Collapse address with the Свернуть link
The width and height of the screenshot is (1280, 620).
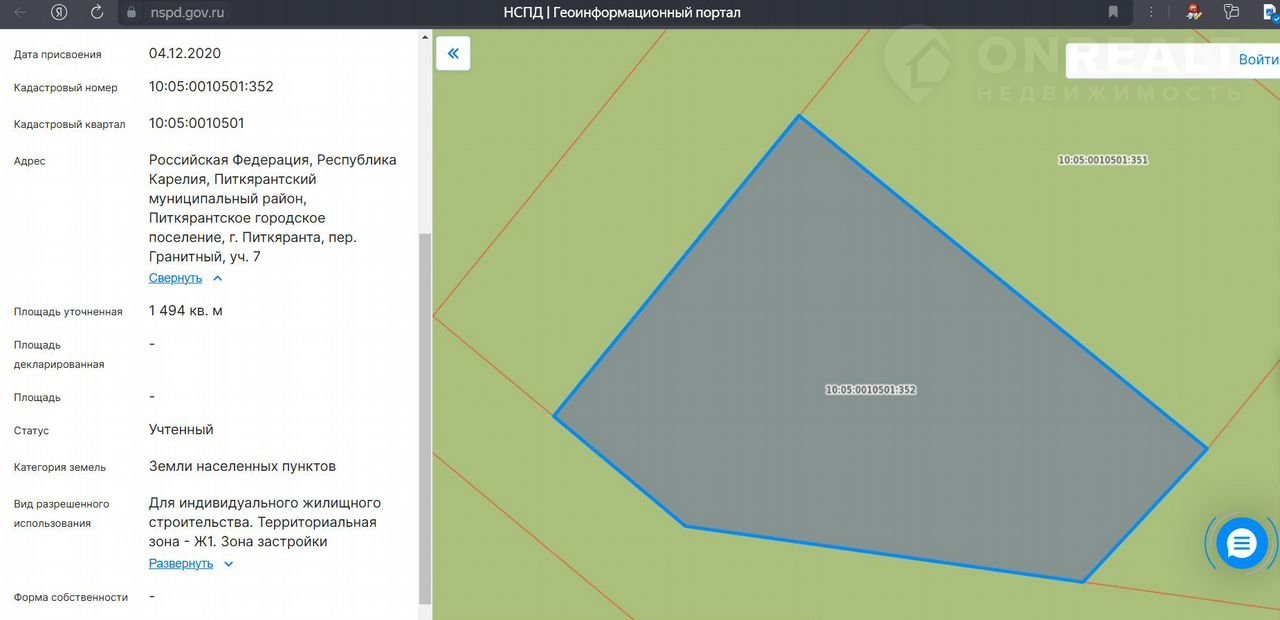tap(175, 278)
